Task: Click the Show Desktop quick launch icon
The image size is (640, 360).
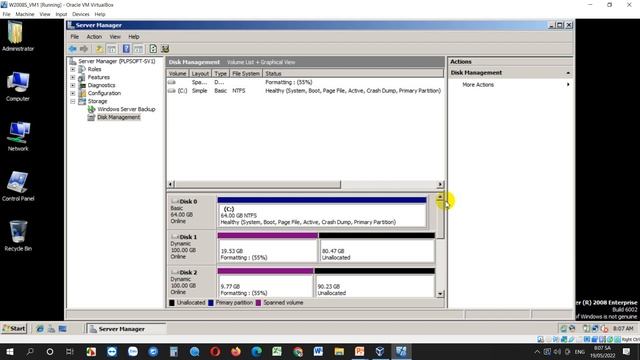Action: coord(62,329)
